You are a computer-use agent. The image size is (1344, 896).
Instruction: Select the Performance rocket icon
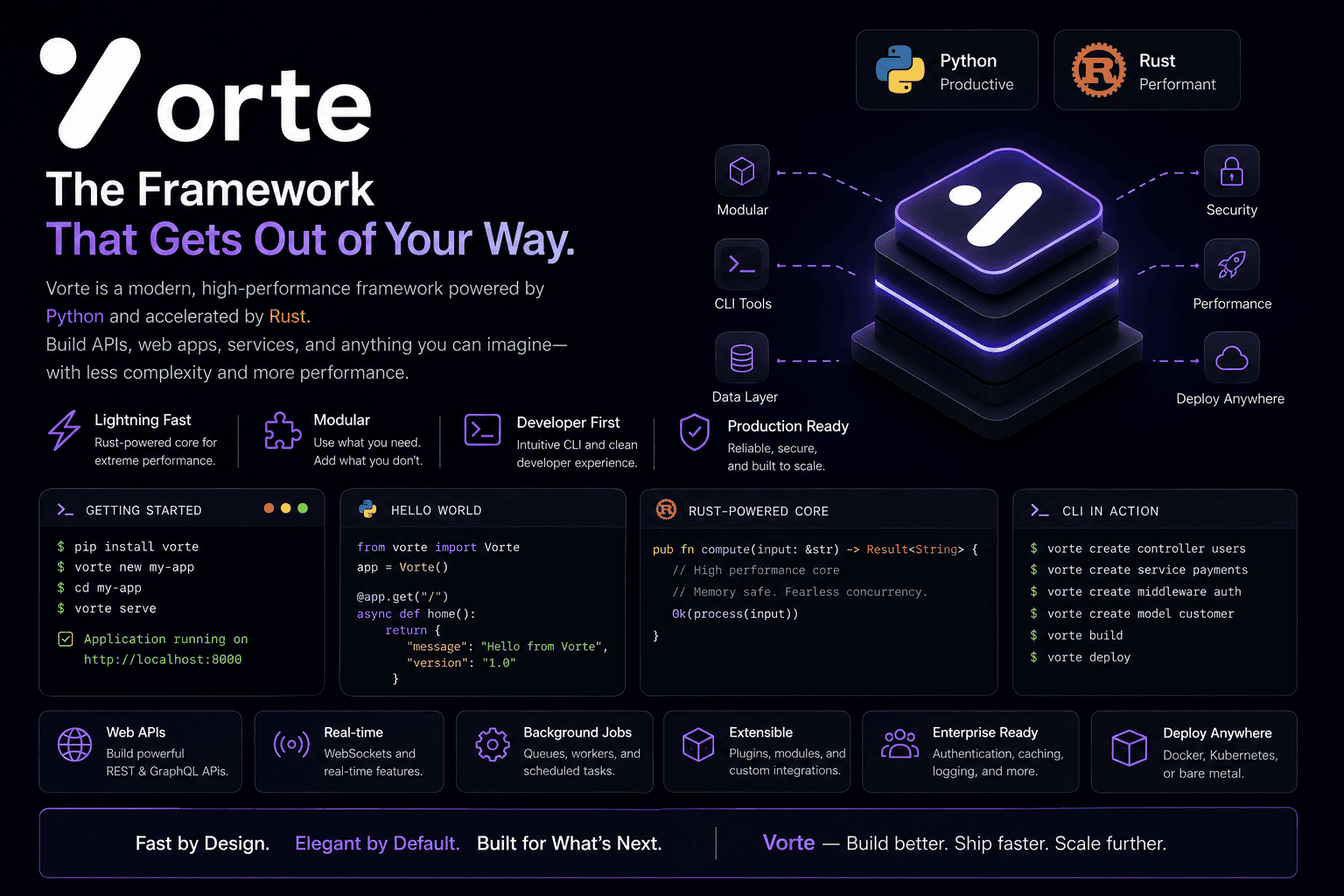[1232, 264]
